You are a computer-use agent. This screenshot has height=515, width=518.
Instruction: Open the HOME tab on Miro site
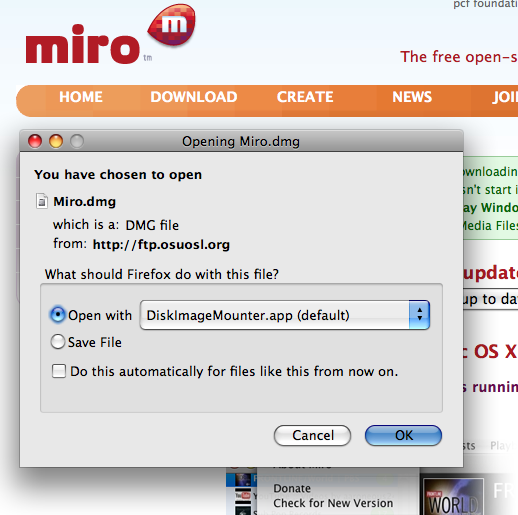pos(81,97)
